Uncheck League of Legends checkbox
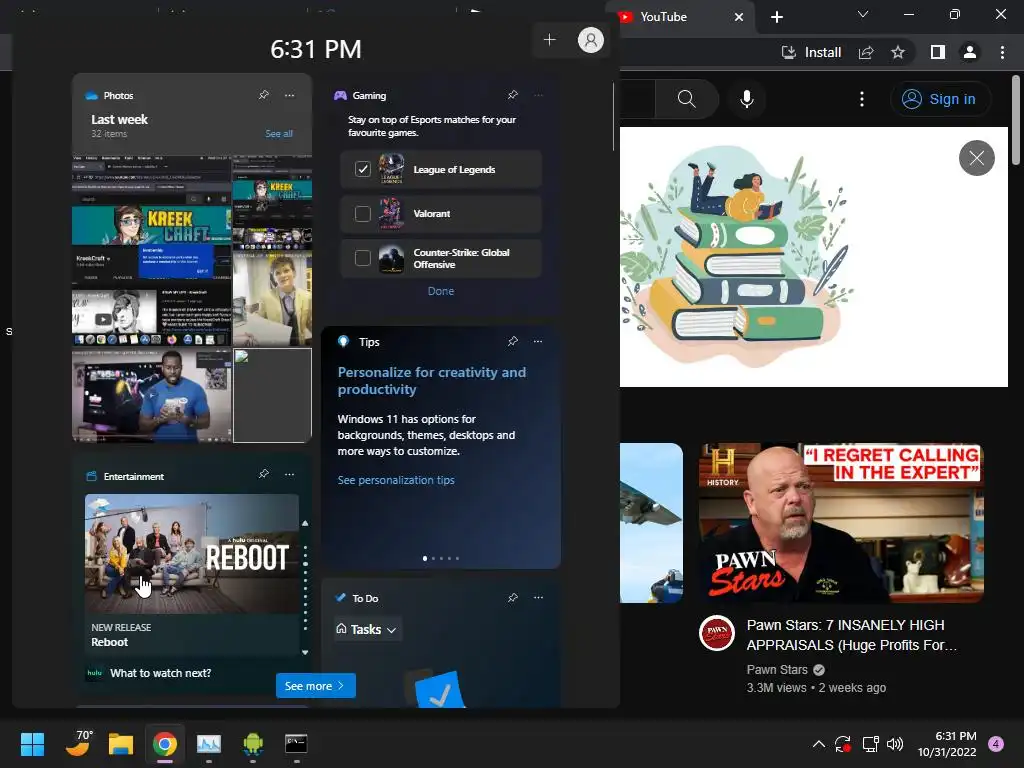This screenshot has width=1024, height=768. click(x=362, y=169)
